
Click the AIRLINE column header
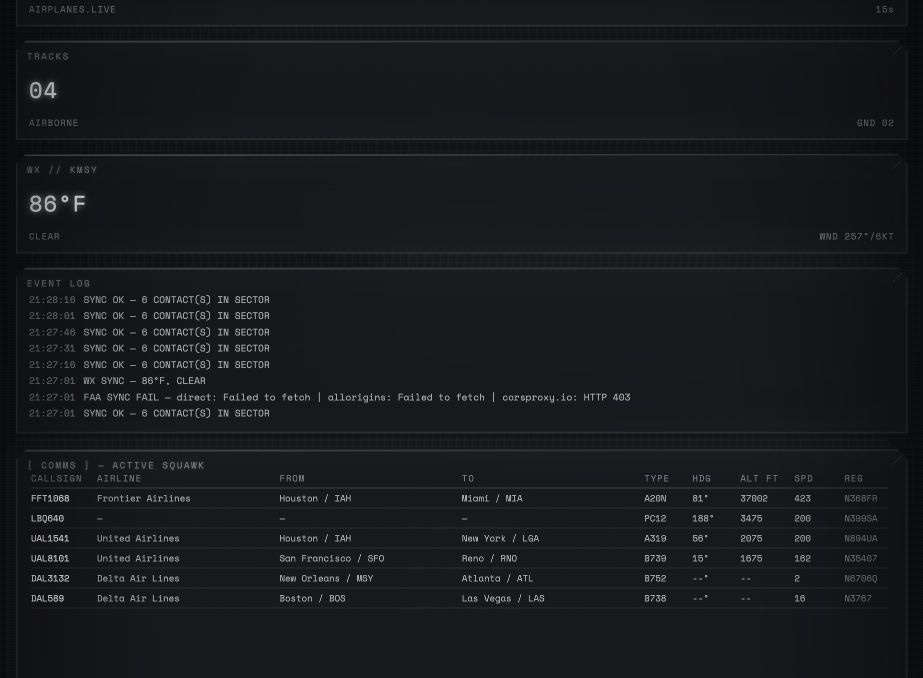(x=119, y=478)
